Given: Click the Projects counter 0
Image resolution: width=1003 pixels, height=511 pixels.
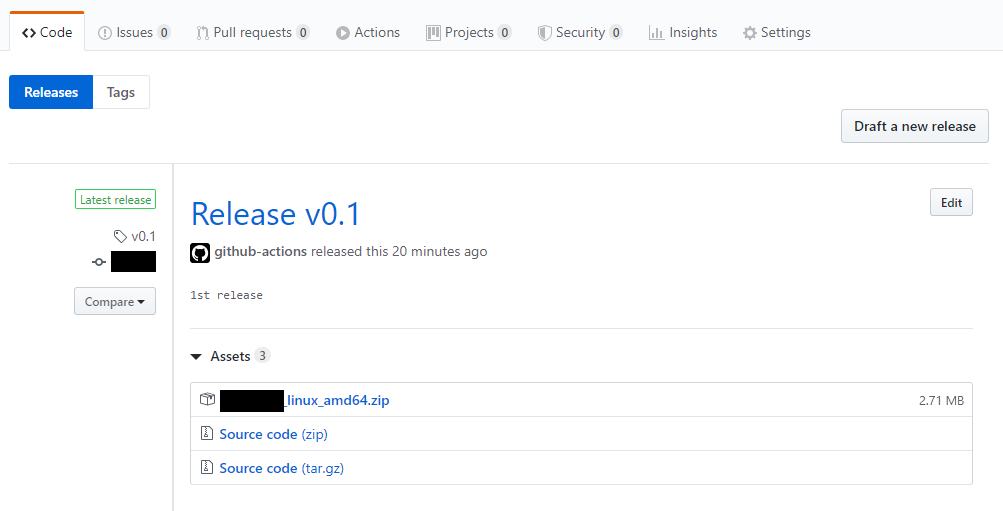Looking at the screenshot, I should coord(505,32).
